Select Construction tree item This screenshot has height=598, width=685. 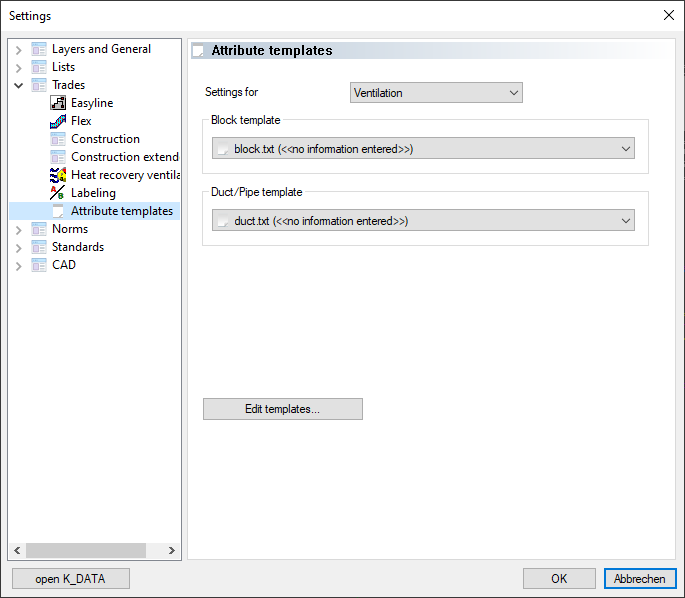click(x=105, y=139)
